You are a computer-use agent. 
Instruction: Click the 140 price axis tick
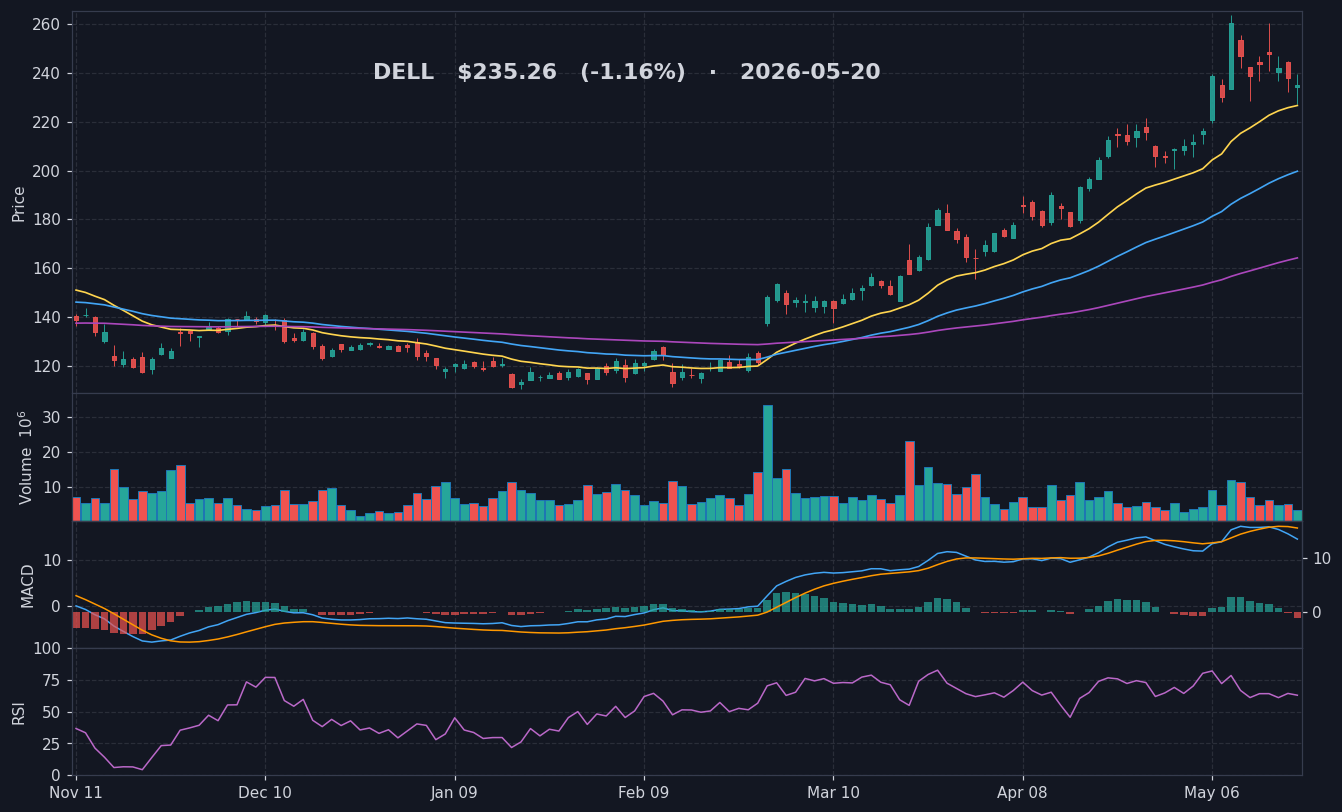click(x=45, y=317)
